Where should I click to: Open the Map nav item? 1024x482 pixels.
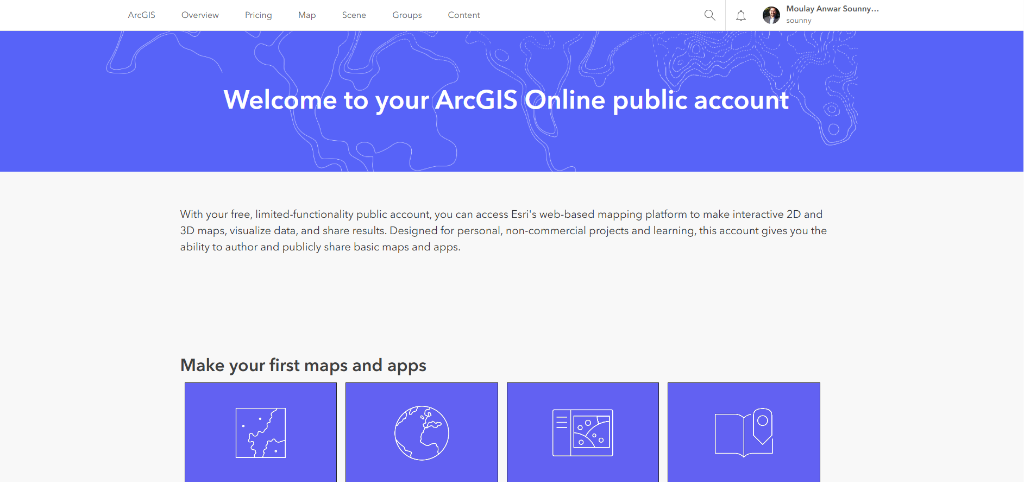[307, 15]
